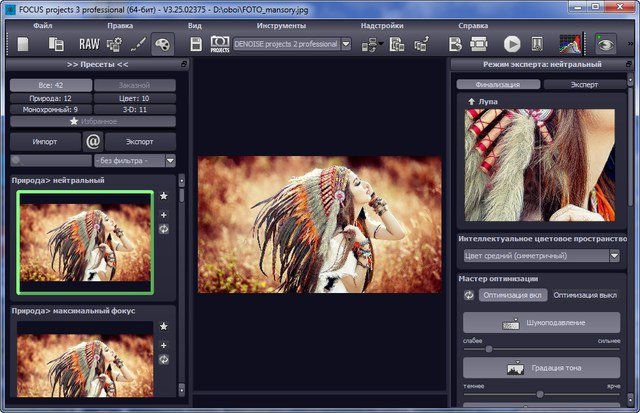Click the Импорт button
The width and height of the screenshot is (640, 413).
(45, 142)
